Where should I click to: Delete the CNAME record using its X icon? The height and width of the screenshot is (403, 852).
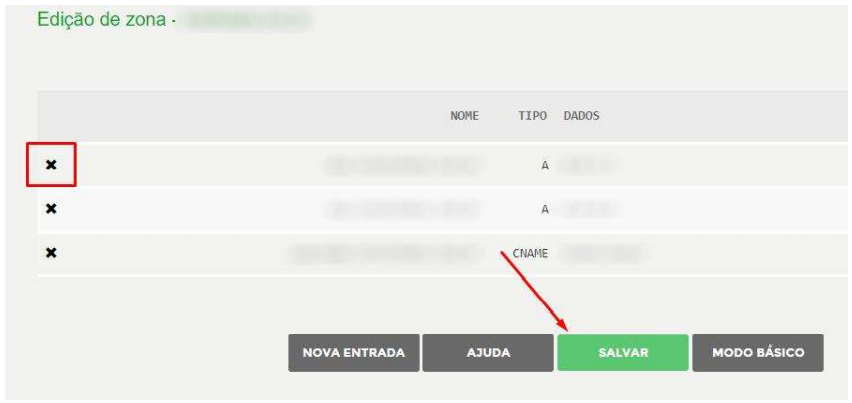click(x=51, y=253)
